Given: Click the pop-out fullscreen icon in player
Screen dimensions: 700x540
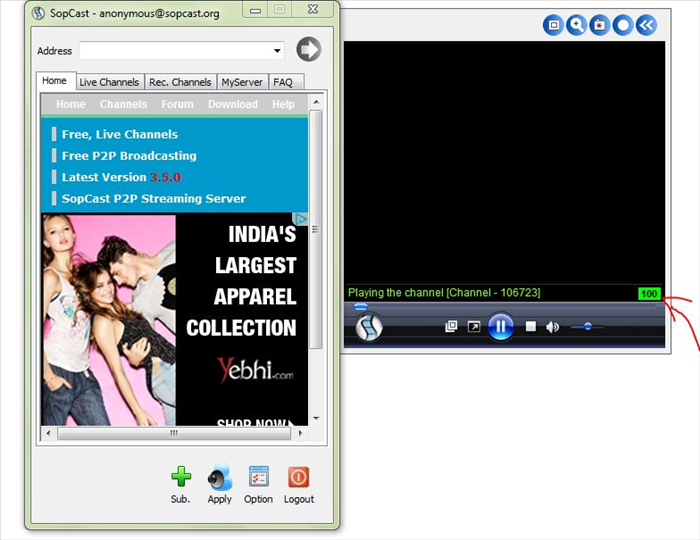Looking at the screenshot, I should [474, 327].
